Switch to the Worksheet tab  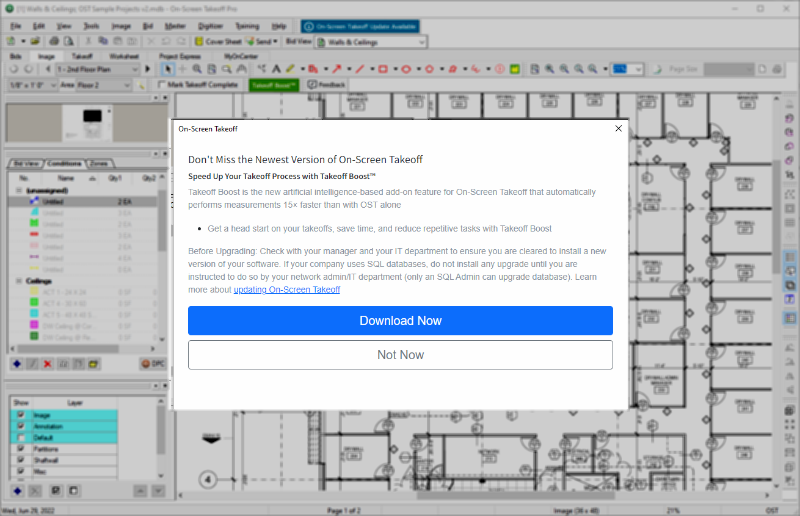coord(124,56)
